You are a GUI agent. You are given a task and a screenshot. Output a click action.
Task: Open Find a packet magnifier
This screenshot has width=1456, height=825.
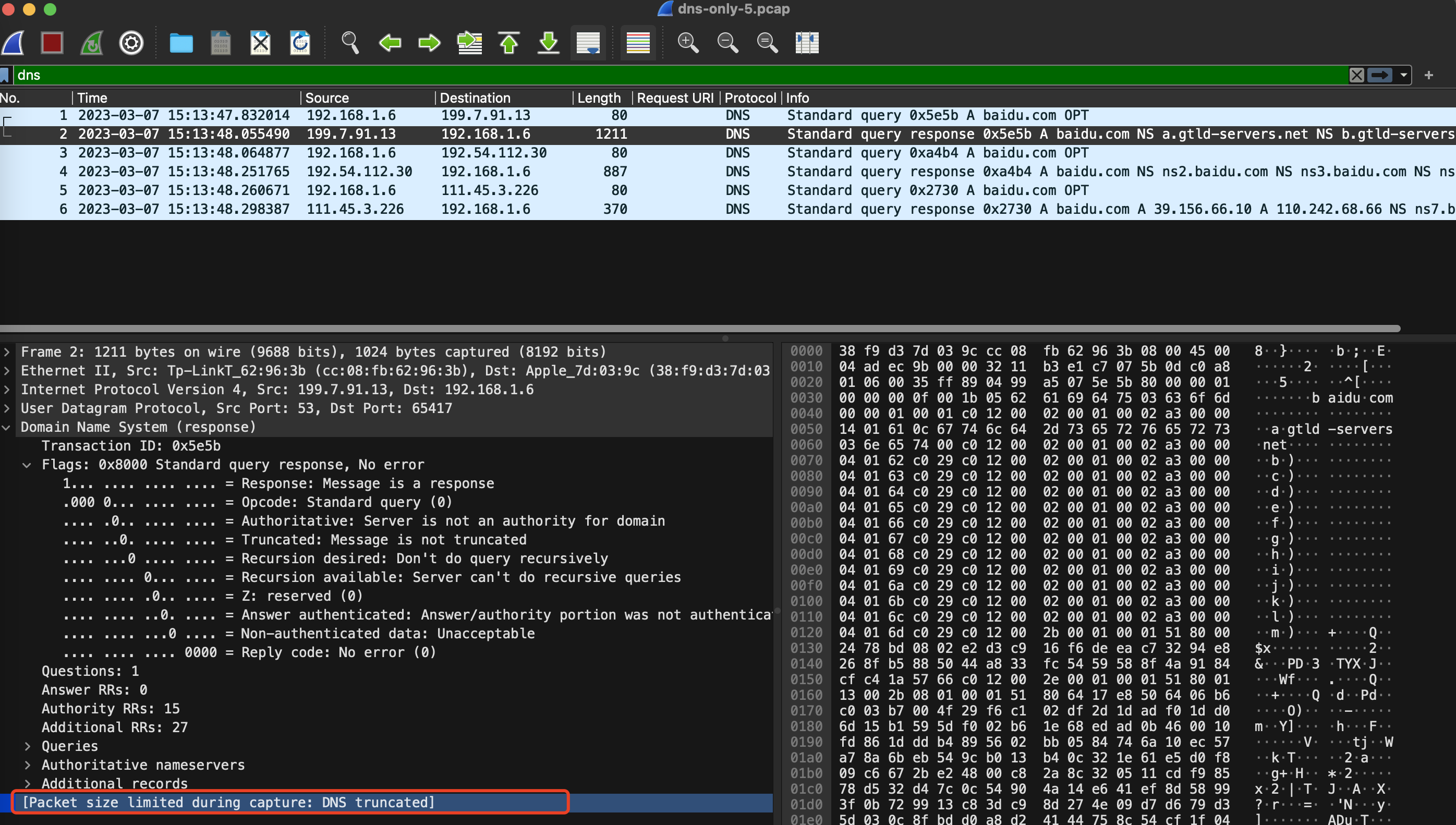tap(350, 42)
